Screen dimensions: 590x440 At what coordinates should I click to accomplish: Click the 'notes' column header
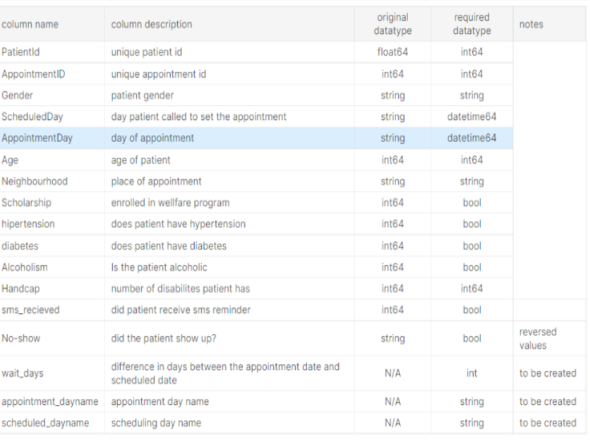[531, 24]
